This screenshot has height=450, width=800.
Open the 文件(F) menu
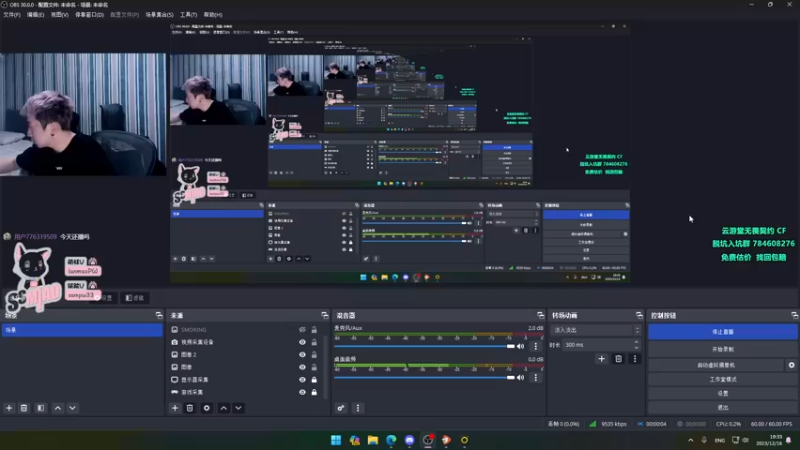click(x=12, y=15)
